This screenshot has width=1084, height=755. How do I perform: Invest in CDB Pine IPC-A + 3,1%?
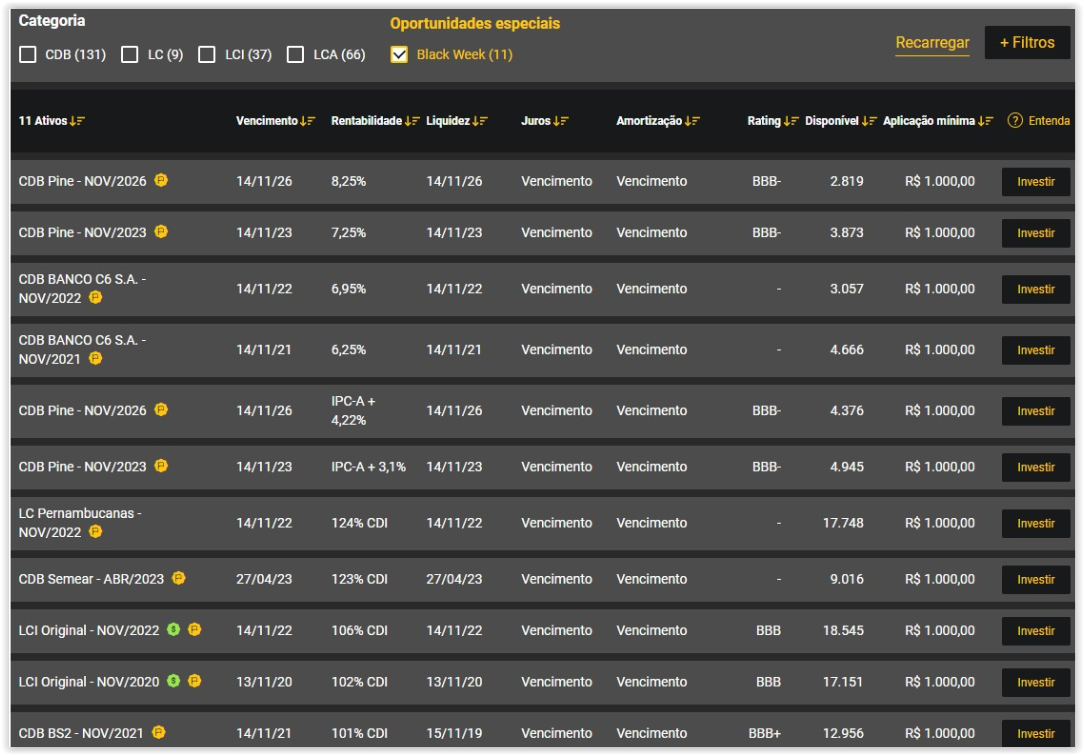click(1036, 467)
